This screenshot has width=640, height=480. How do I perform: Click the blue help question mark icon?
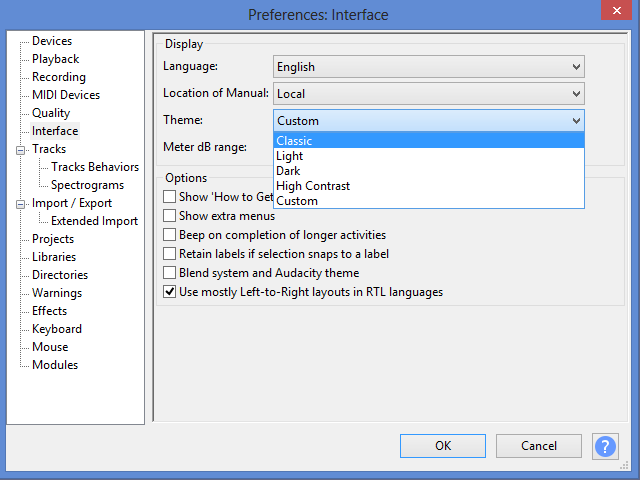point(605,446)
